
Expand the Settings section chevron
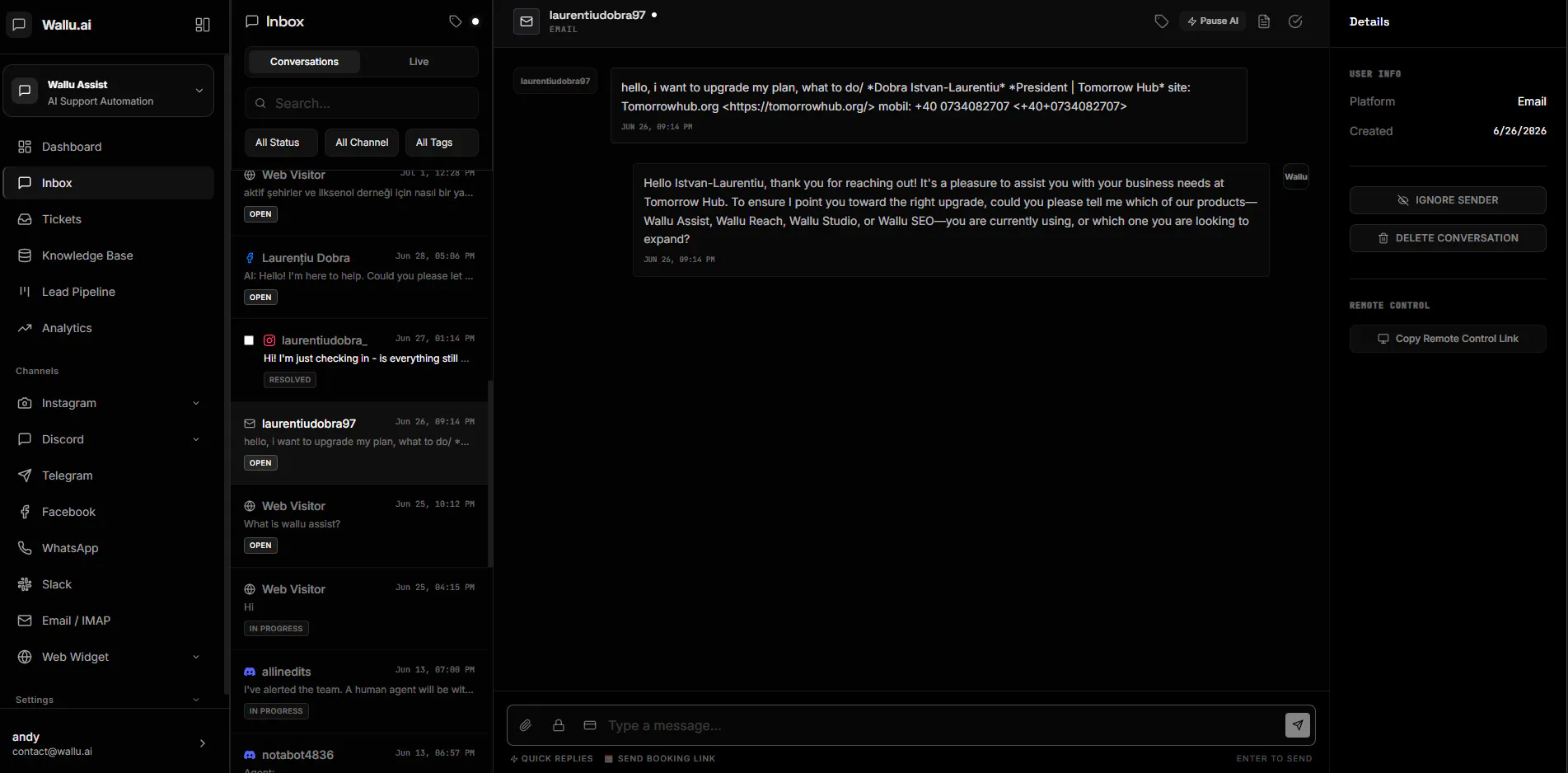point(196,700)
